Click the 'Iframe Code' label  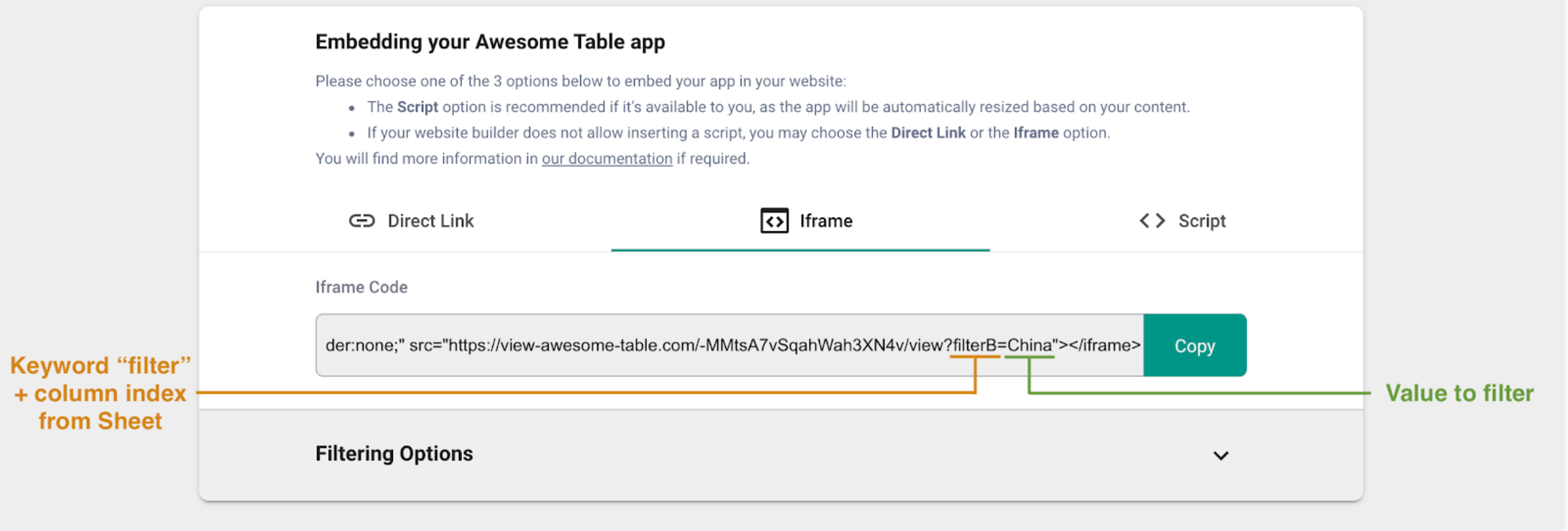(362, 287)
